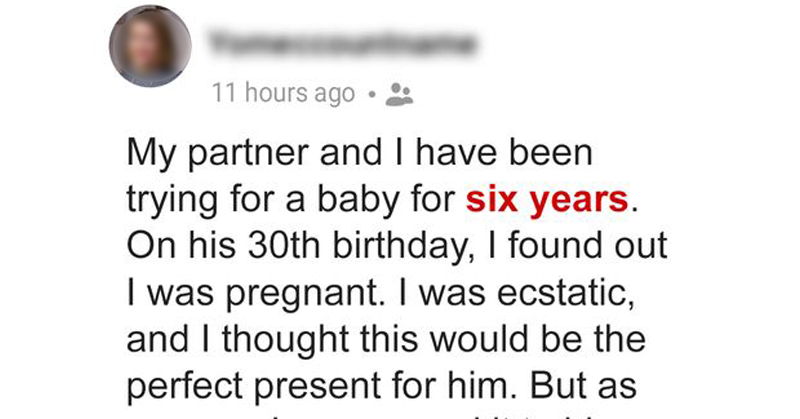This screenshot has width=800, height=419.
Task: Click "On his" at the third line's start
Action: (181, 246)
